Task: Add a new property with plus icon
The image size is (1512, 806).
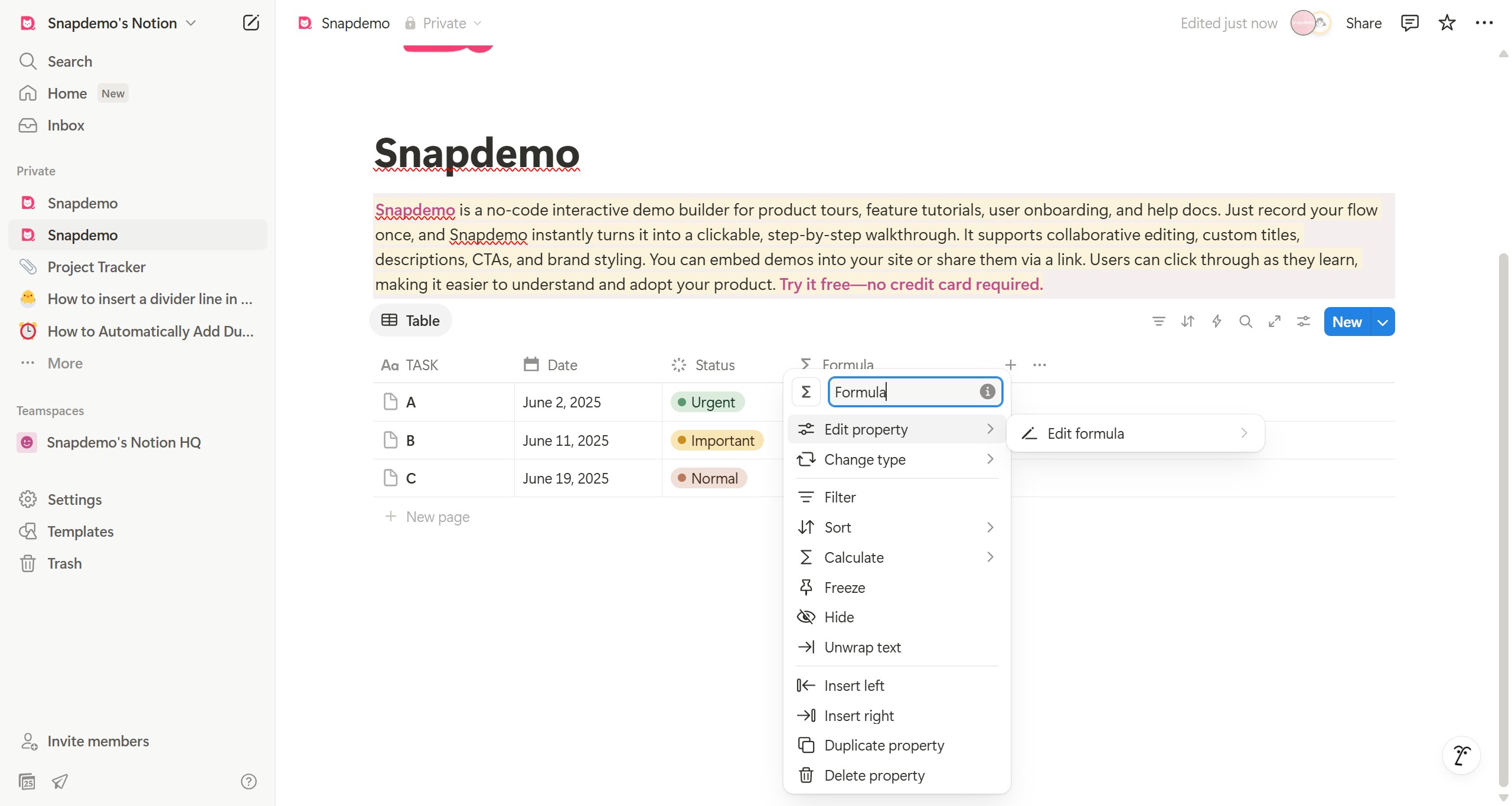Action: 1011,365
